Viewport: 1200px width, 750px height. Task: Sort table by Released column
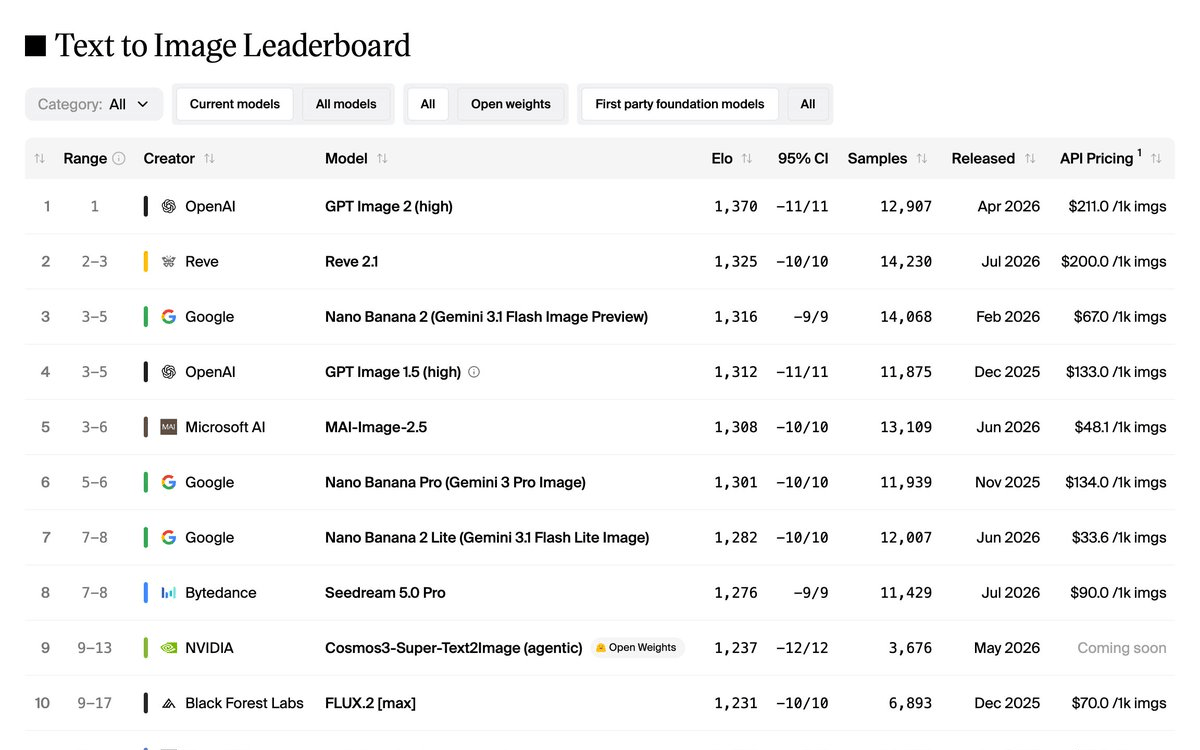pyautogui.click(x=1029, y=158)
